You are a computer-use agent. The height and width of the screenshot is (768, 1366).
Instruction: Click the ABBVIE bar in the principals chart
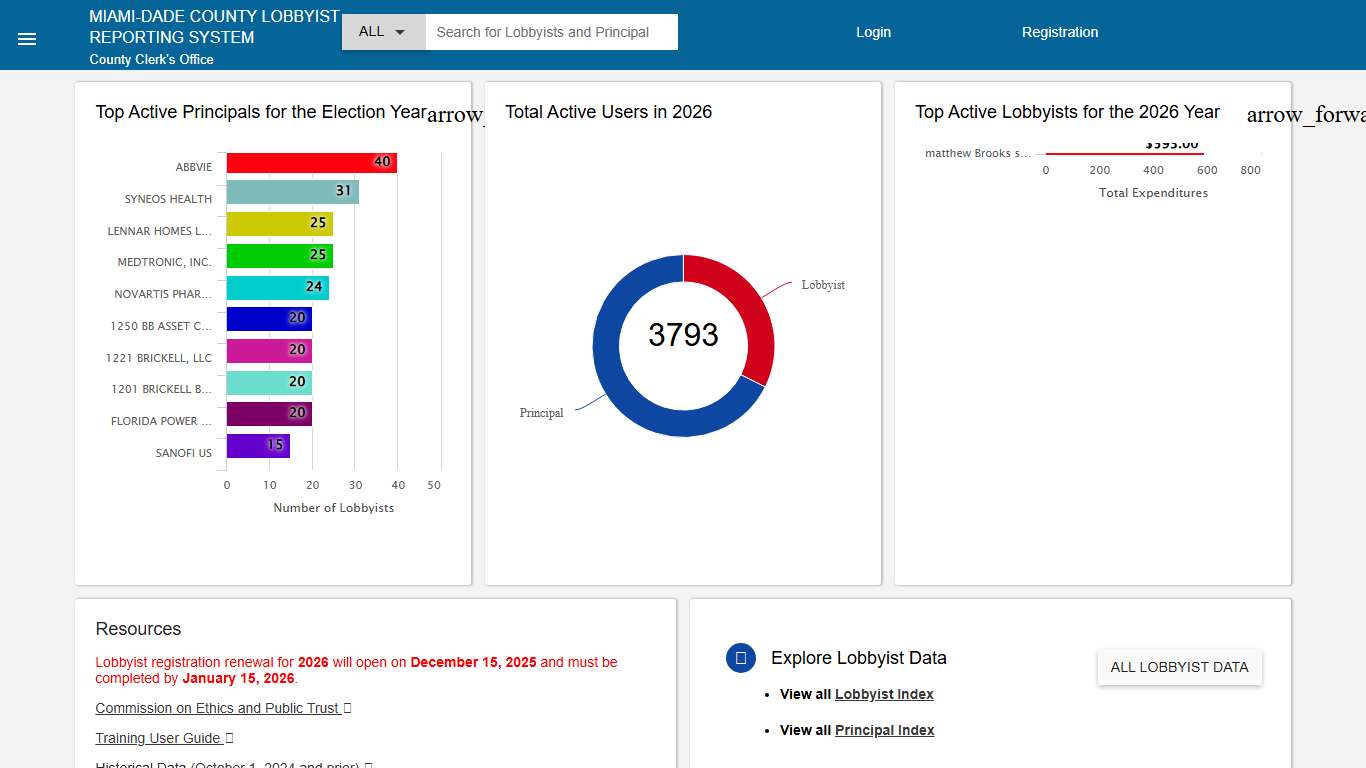[310, 161]
